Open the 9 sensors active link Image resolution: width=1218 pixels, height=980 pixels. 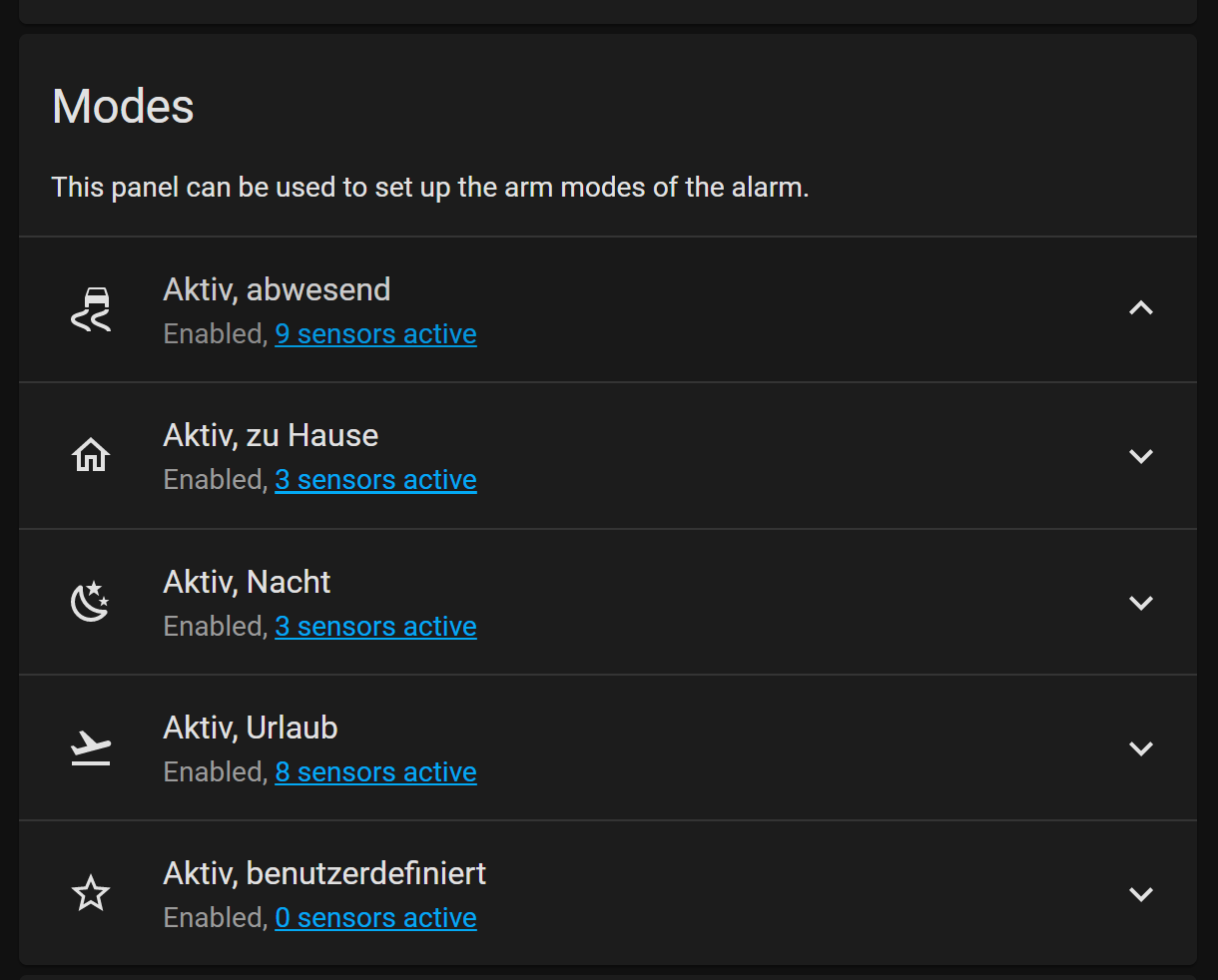[x=375, y=333]
